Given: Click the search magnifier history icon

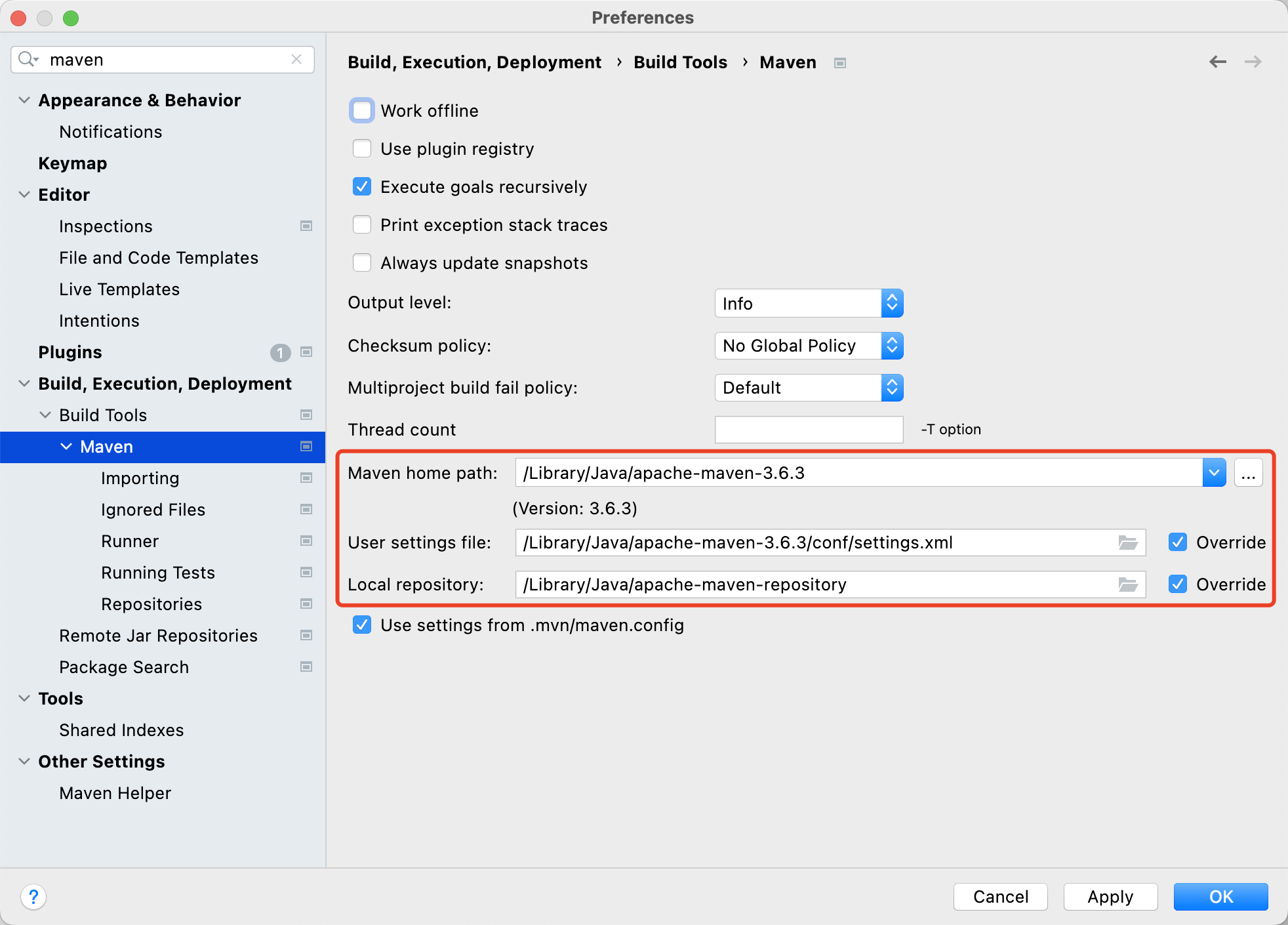Looking at the screenshot, I should click(28, 59).
